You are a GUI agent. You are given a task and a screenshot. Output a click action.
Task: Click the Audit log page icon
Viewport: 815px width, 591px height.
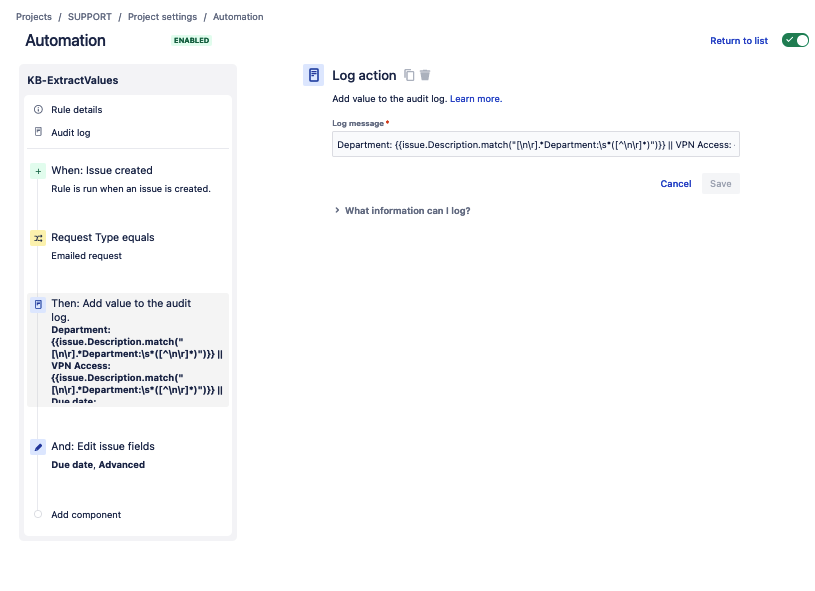tap(38, 132)
